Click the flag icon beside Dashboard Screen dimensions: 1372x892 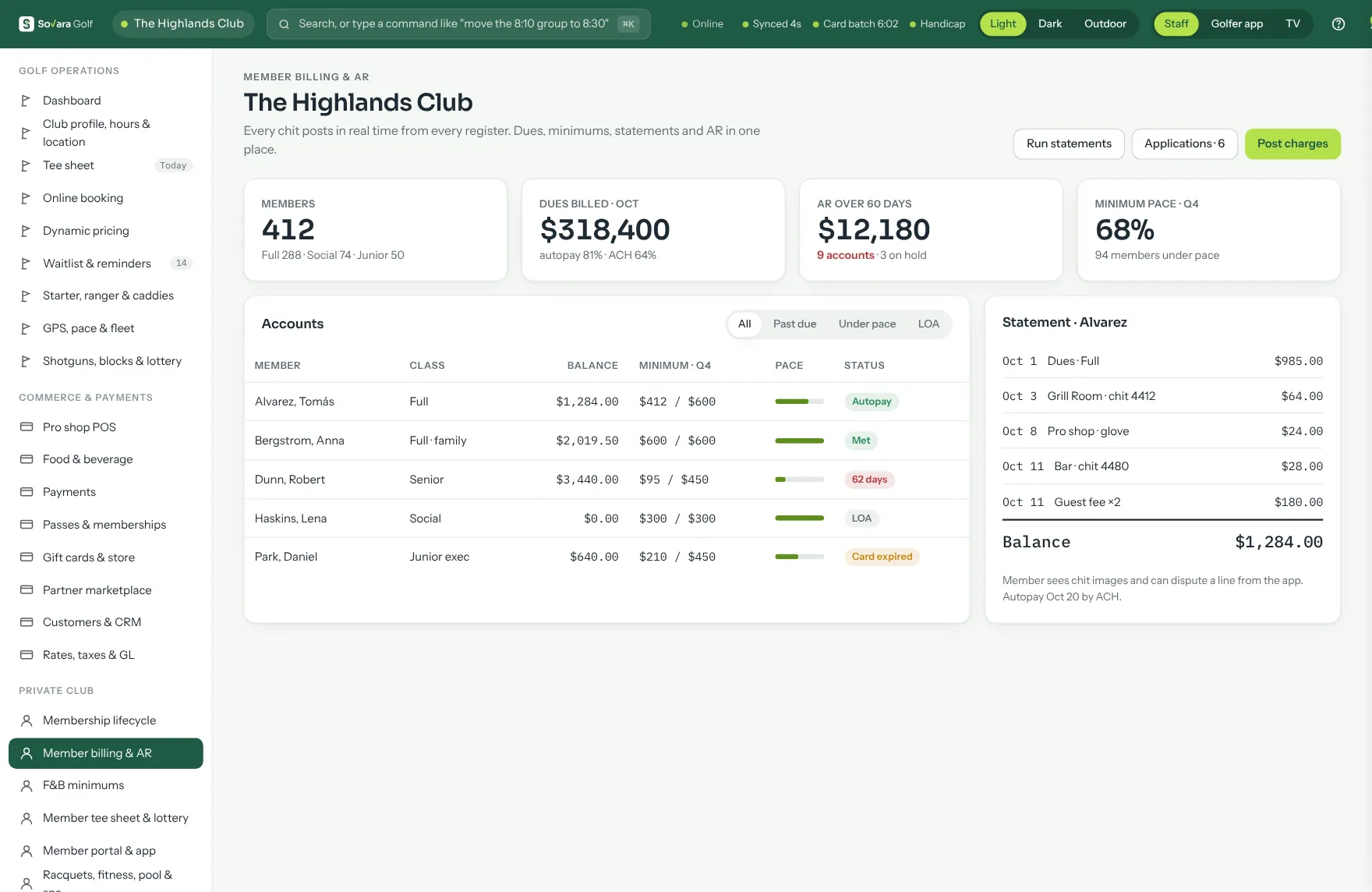tap(26, 101)
